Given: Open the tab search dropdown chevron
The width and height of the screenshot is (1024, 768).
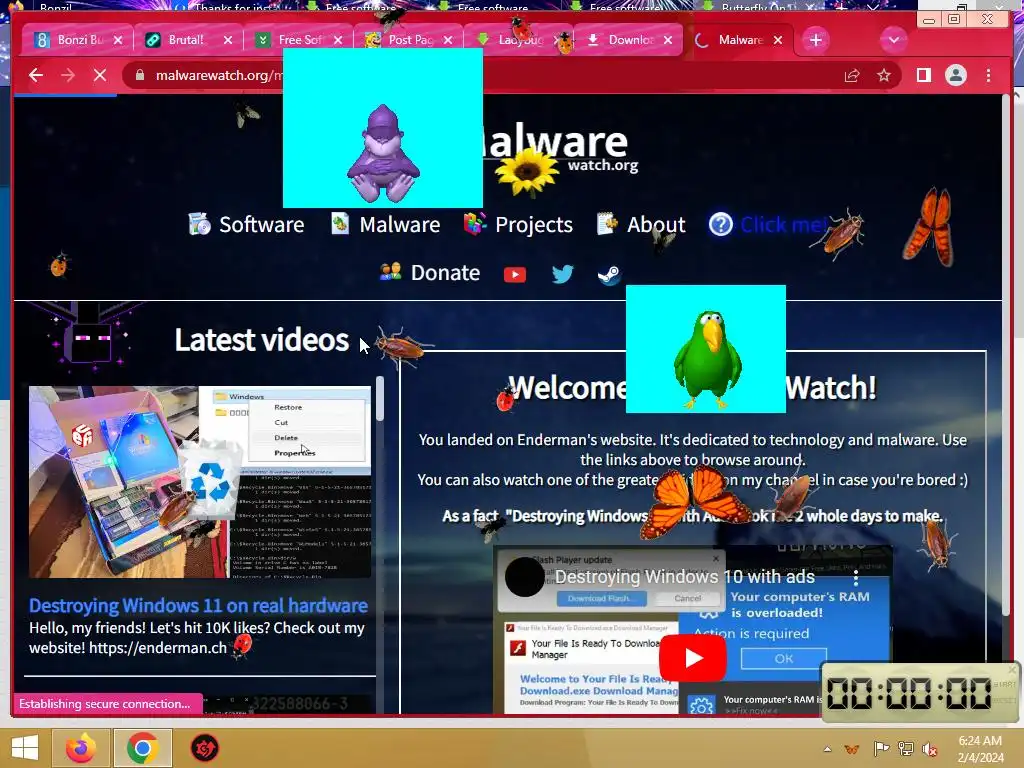Looking at the screenshot, I should (x=893, y=40).
